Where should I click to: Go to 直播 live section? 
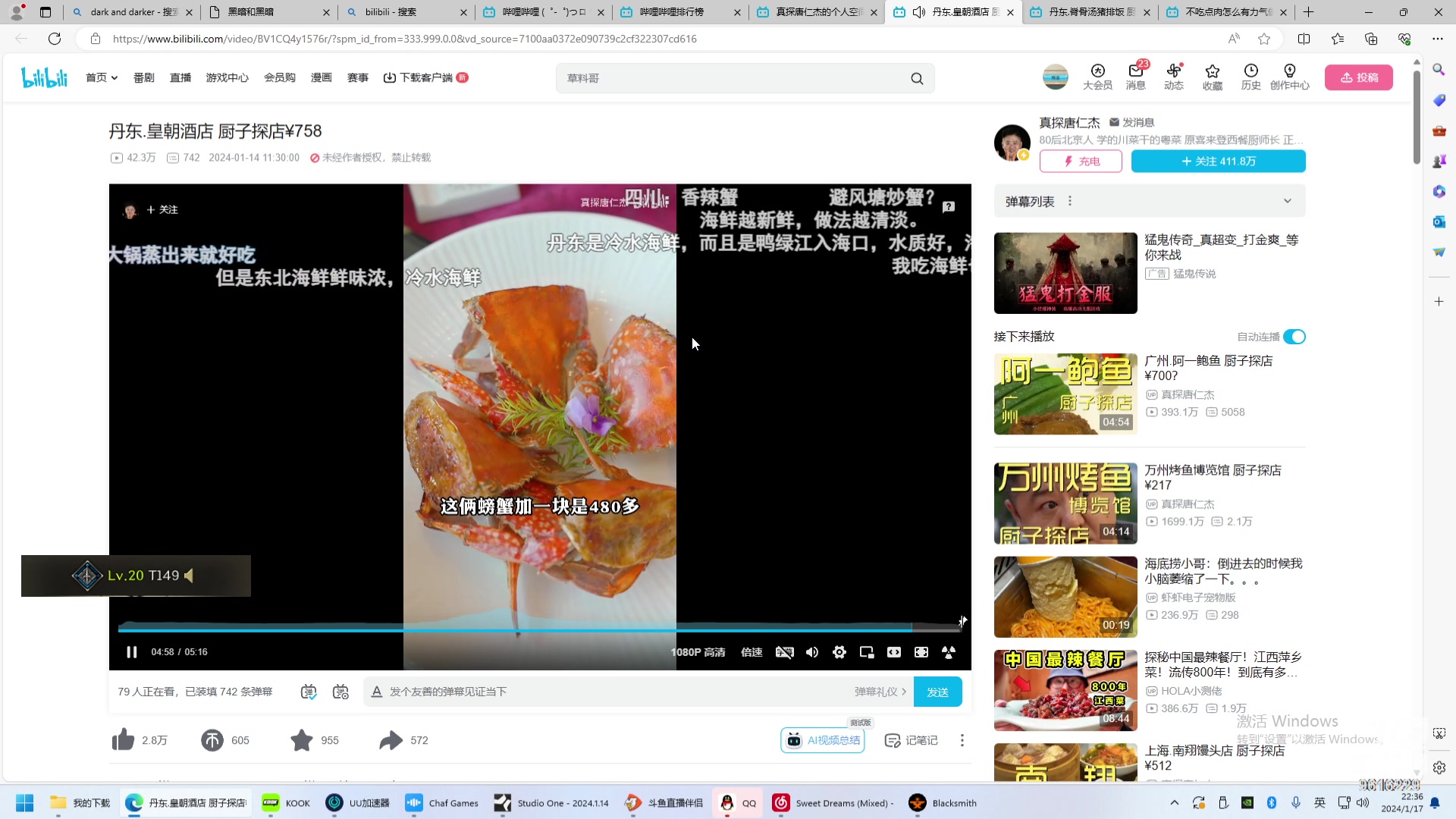[x=180, y=77]
